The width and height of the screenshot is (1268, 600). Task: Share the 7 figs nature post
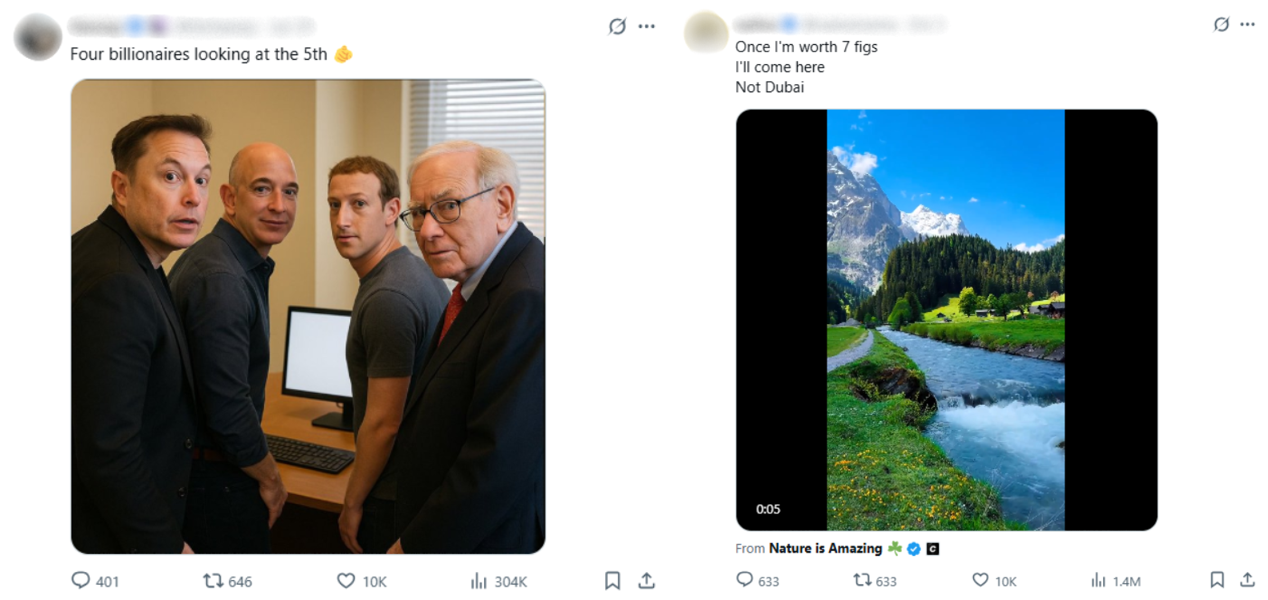pos(1247,579)
